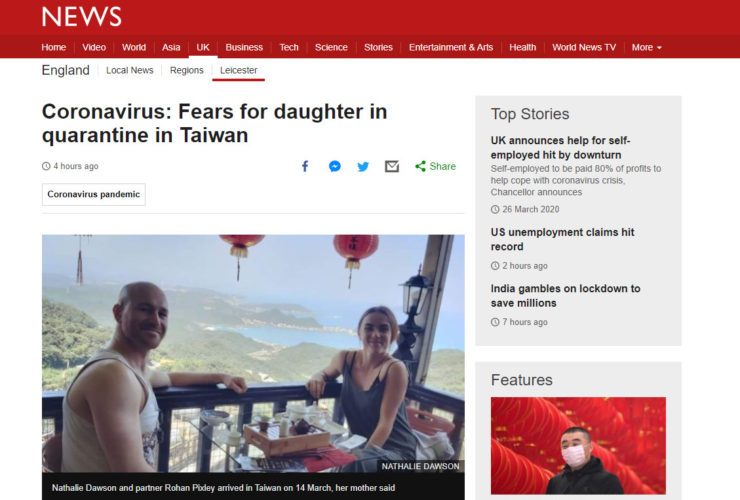The image size is (740, 500).
Task: Share article on Twitter icon
Action: point(363,166)
